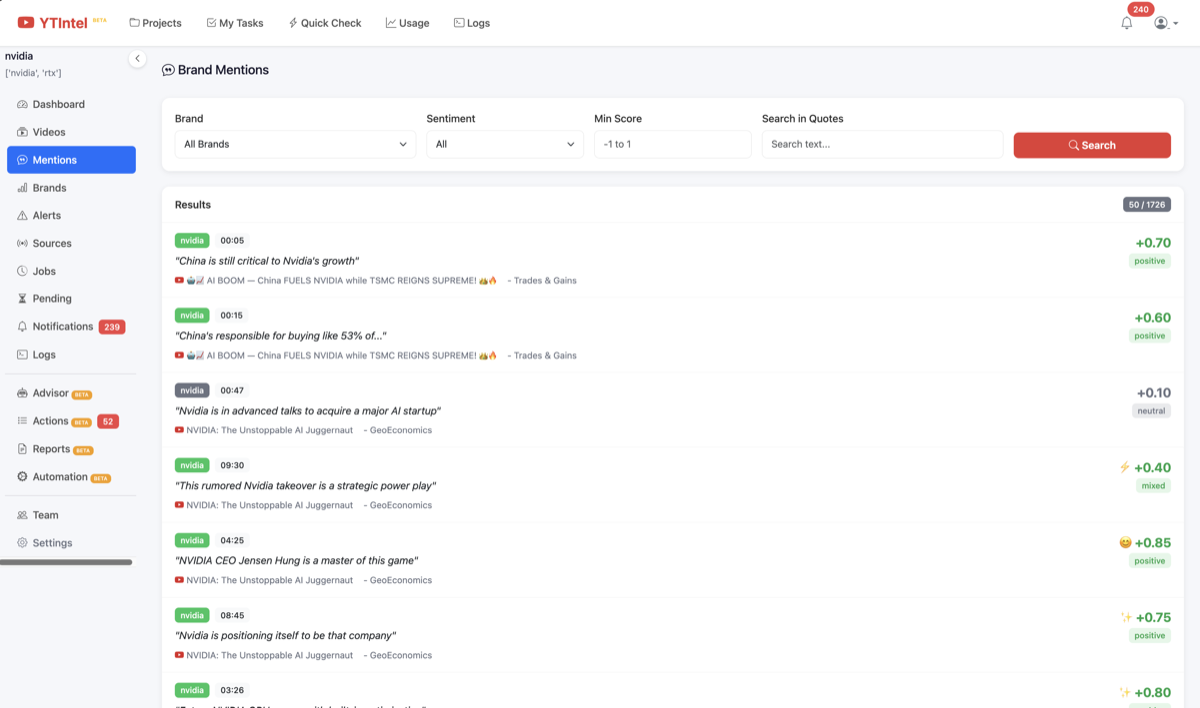
Task: Go to Videos in the sidebar
Action: click(x=48, y=132)
